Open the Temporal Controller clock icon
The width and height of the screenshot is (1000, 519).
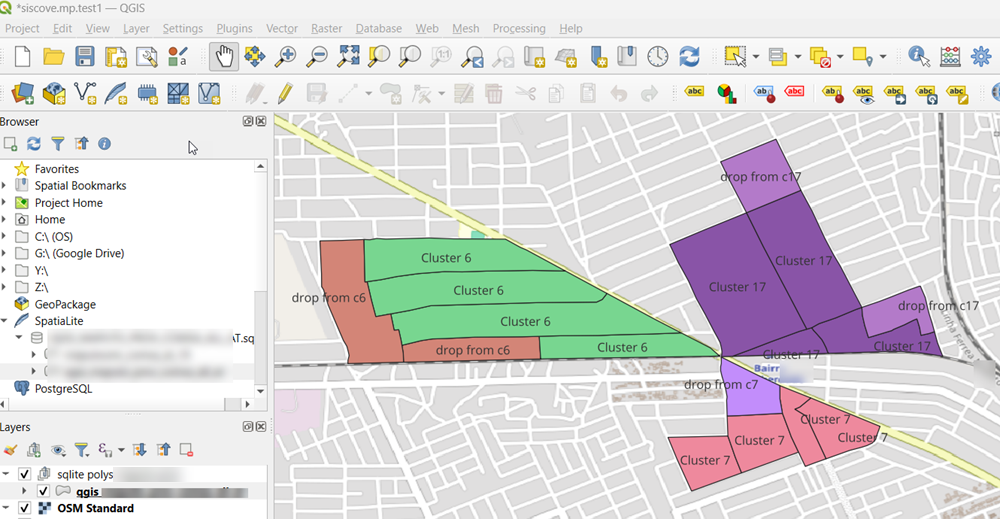[x=658, y=57]
